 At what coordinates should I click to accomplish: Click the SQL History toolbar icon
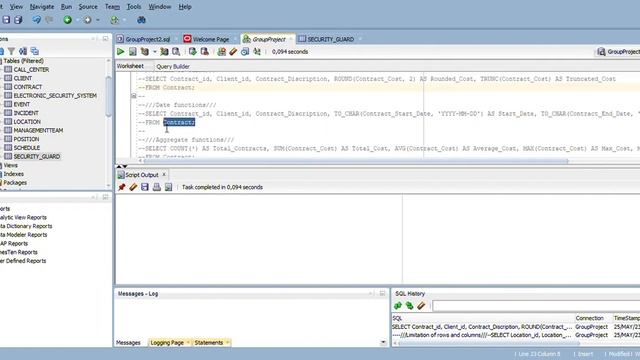(x=245, y=51)
